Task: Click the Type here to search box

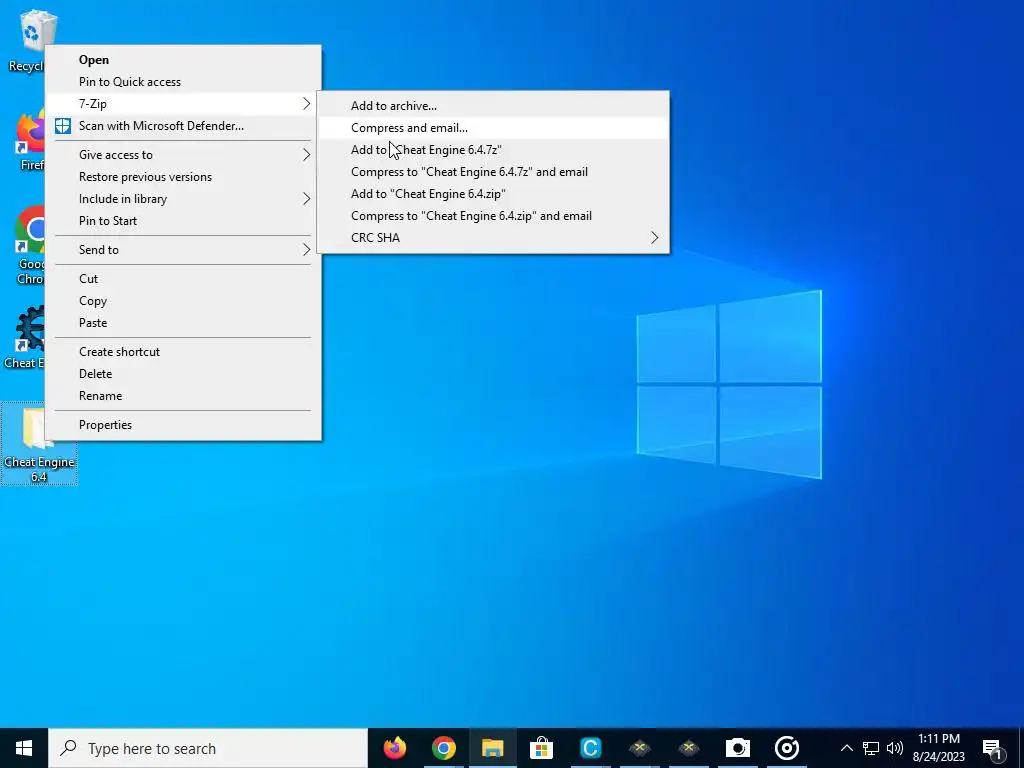Action: click(x=208, y=748)
